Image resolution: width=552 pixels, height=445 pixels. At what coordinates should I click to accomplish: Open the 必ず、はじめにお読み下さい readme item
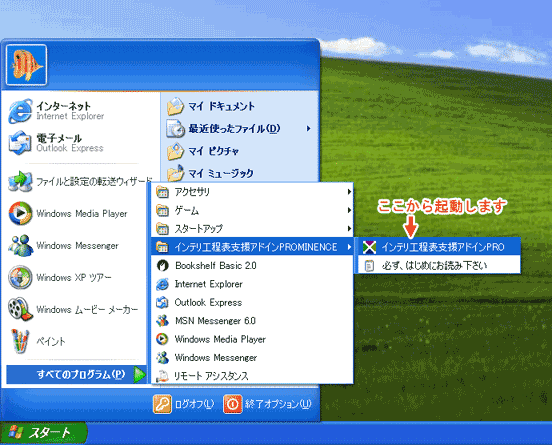click(x=439, y=265)
